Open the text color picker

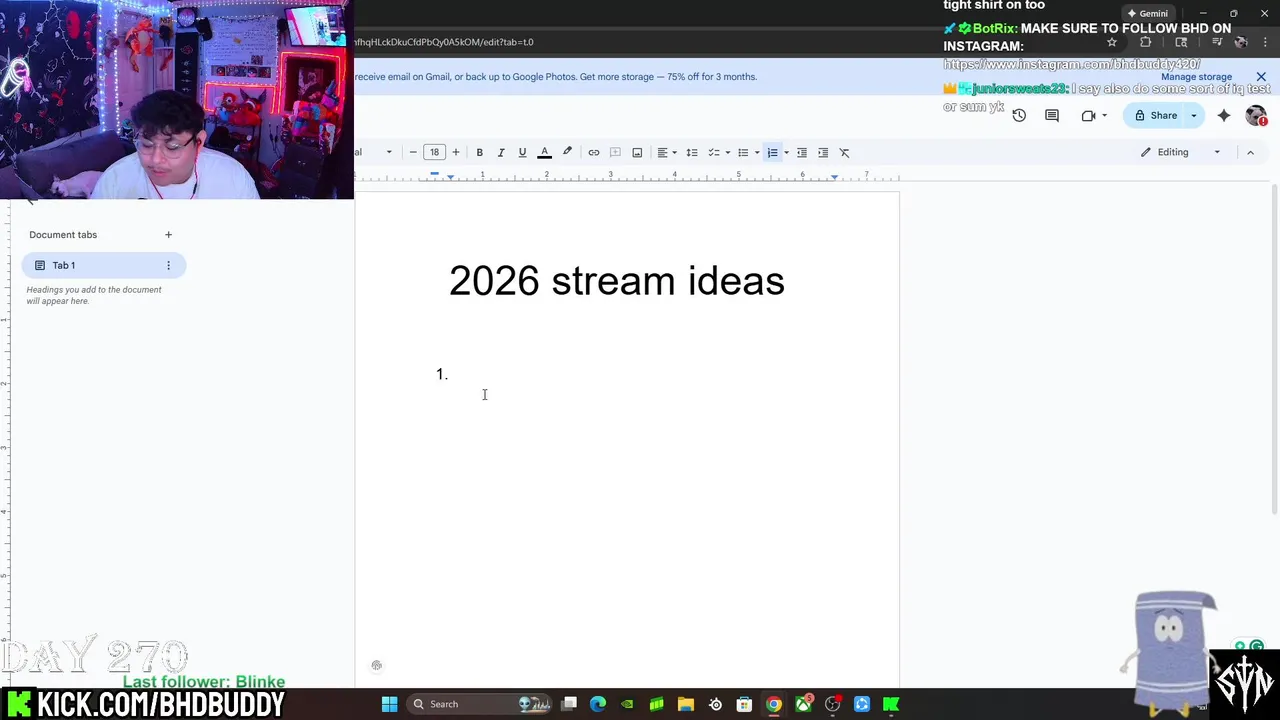[544, 152]
